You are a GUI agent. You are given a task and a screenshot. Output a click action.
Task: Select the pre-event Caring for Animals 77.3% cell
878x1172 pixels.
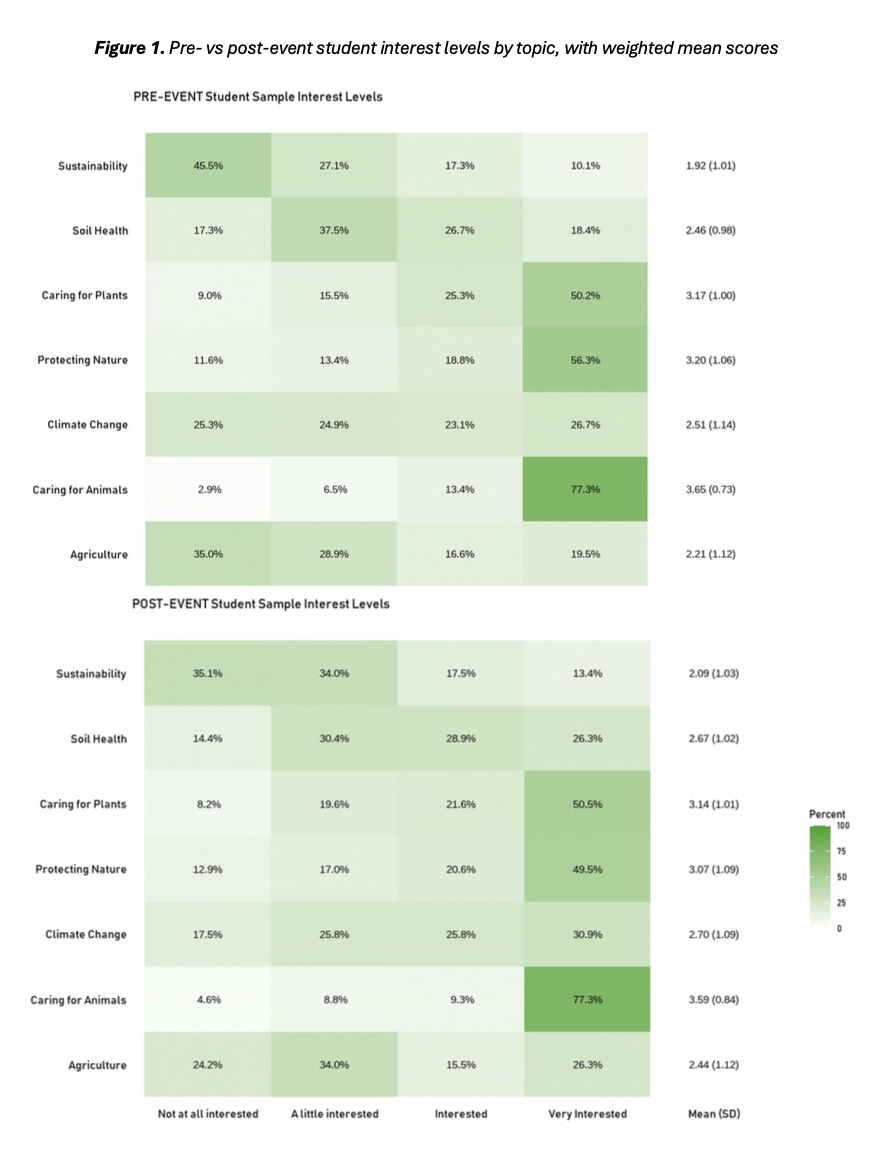585,490
